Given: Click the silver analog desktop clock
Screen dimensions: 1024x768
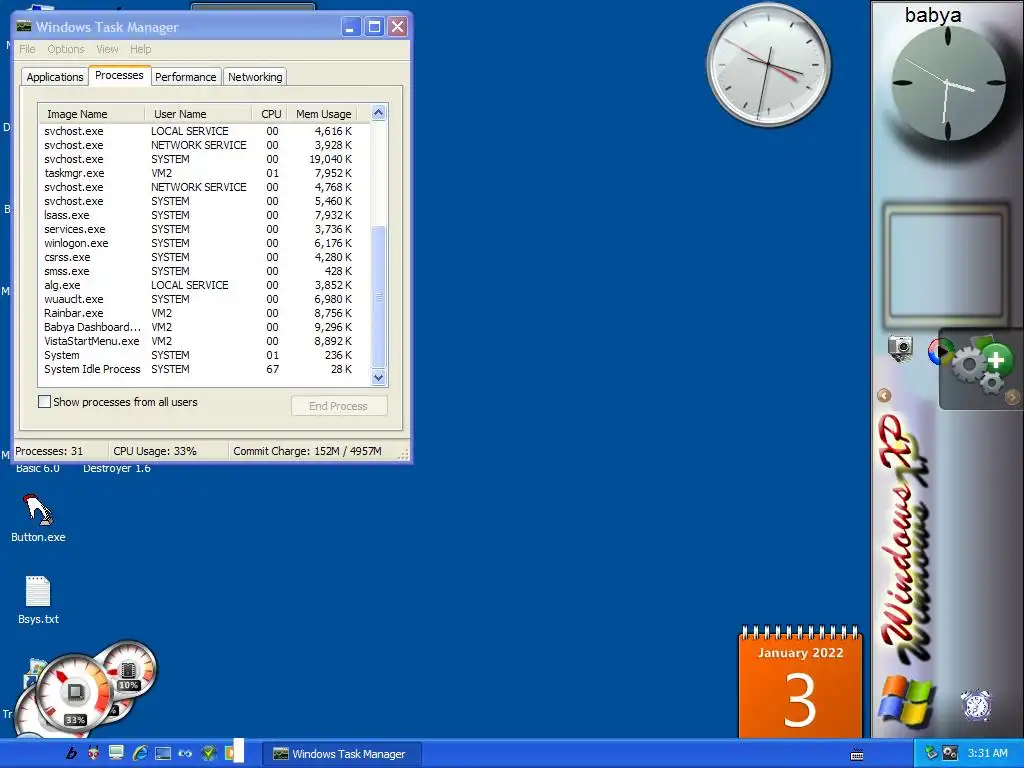Looking at the screenshot, I should (x=769, y=64).
